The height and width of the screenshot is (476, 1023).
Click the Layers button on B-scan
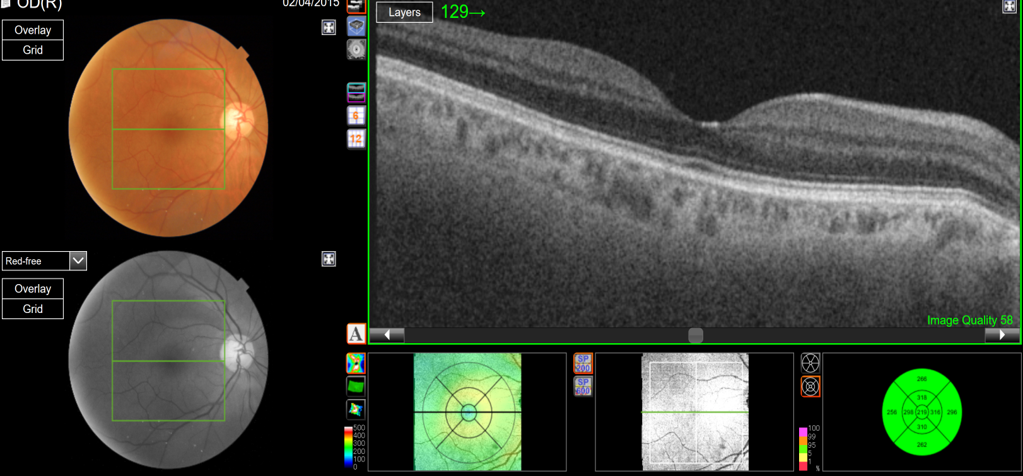pyautogui.click(x=404, y=13)
